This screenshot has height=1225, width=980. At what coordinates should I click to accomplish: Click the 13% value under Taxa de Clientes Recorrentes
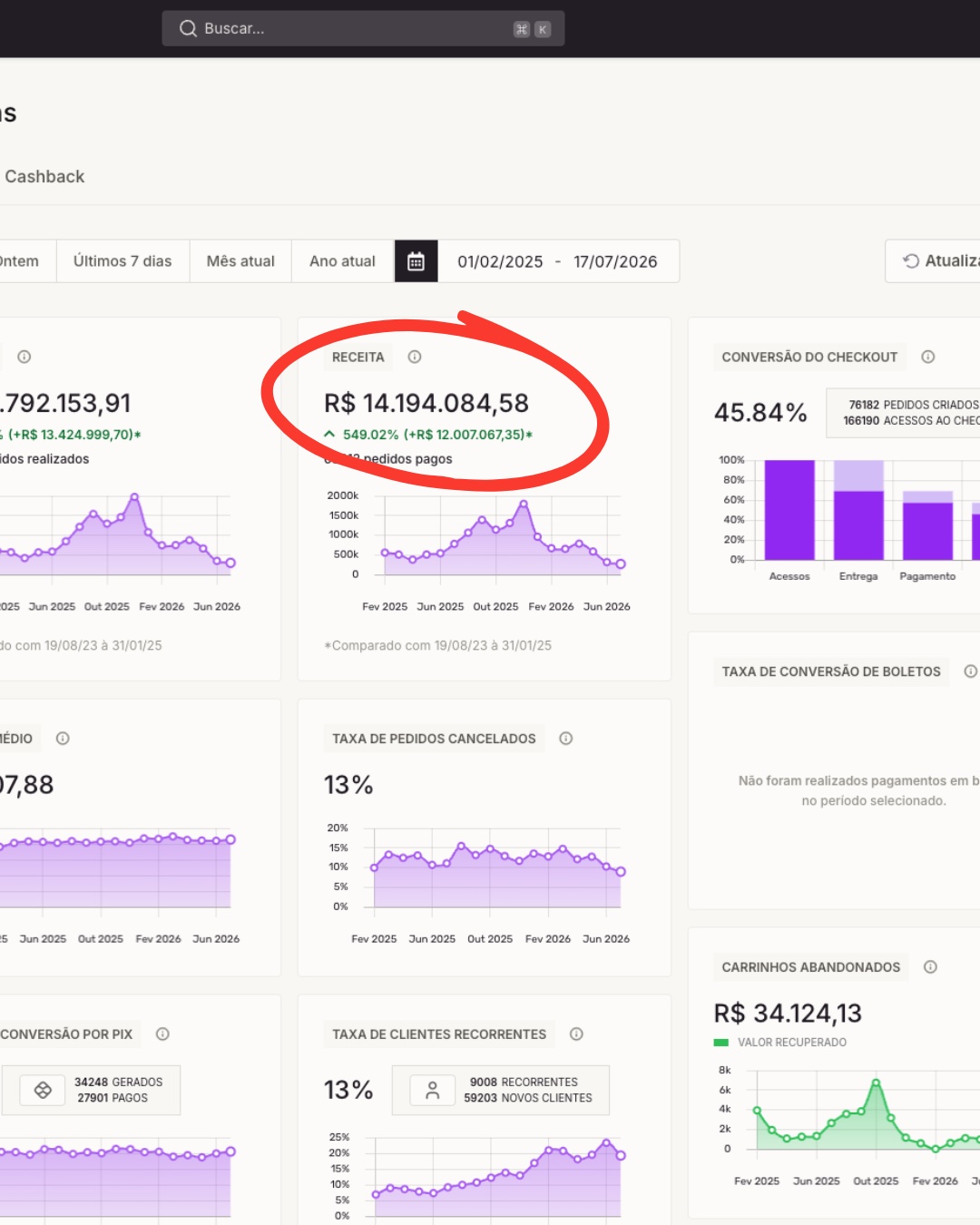(x=348, y=1090)
